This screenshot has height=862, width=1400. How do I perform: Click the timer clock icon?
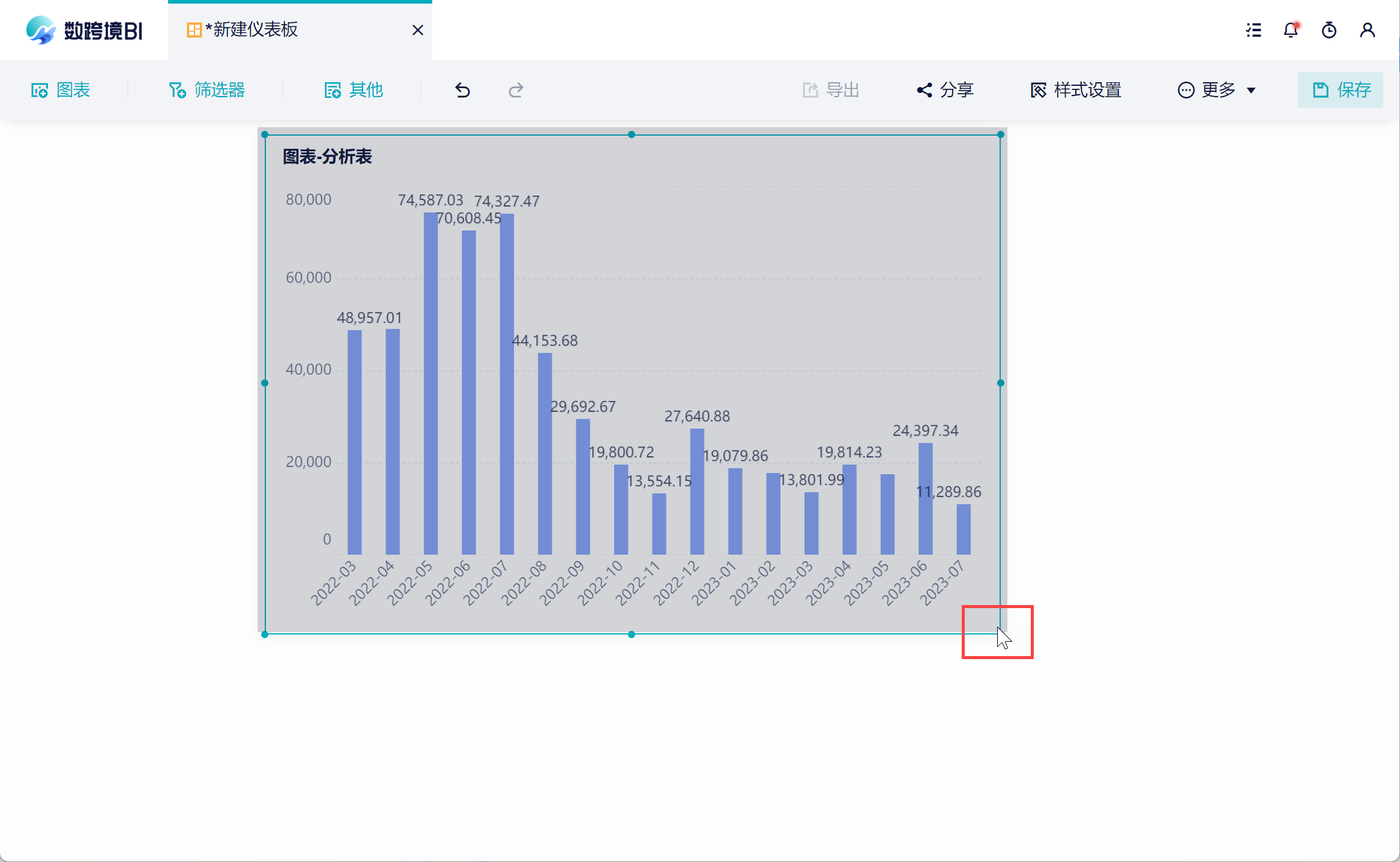click(x=1329, y=30)
